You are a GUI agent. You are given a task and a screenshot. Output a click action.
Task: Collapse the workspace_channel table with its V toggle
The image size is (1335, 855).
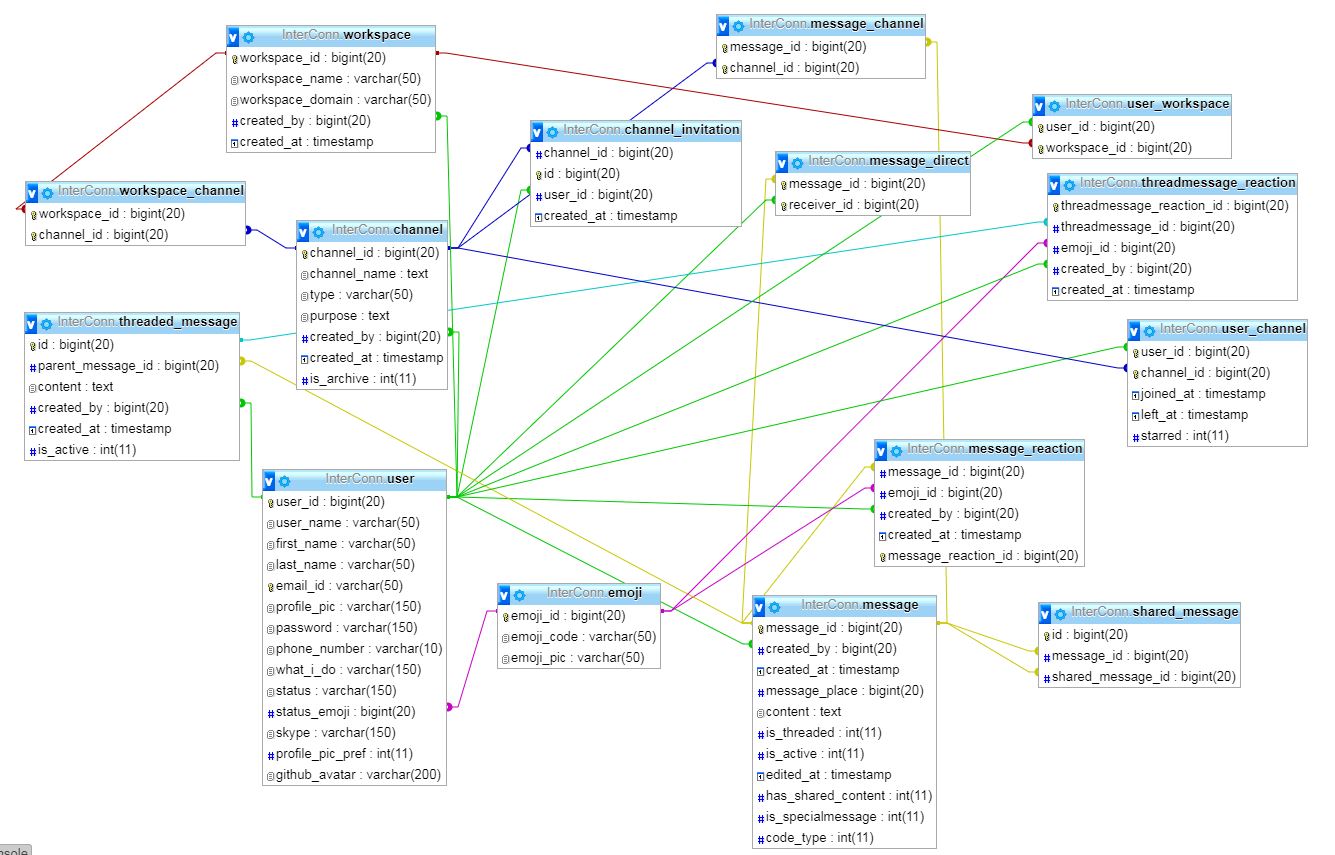pyautogui.click(x=32, y=193)
